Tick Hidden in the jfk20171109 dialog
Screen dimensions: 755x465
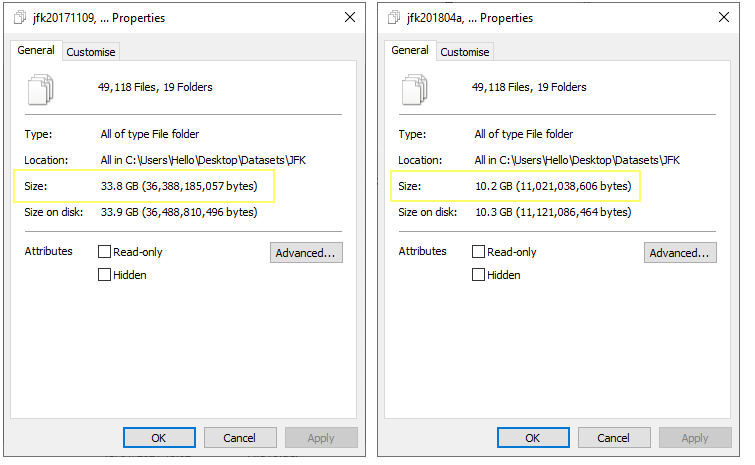(x=105, y=275)
